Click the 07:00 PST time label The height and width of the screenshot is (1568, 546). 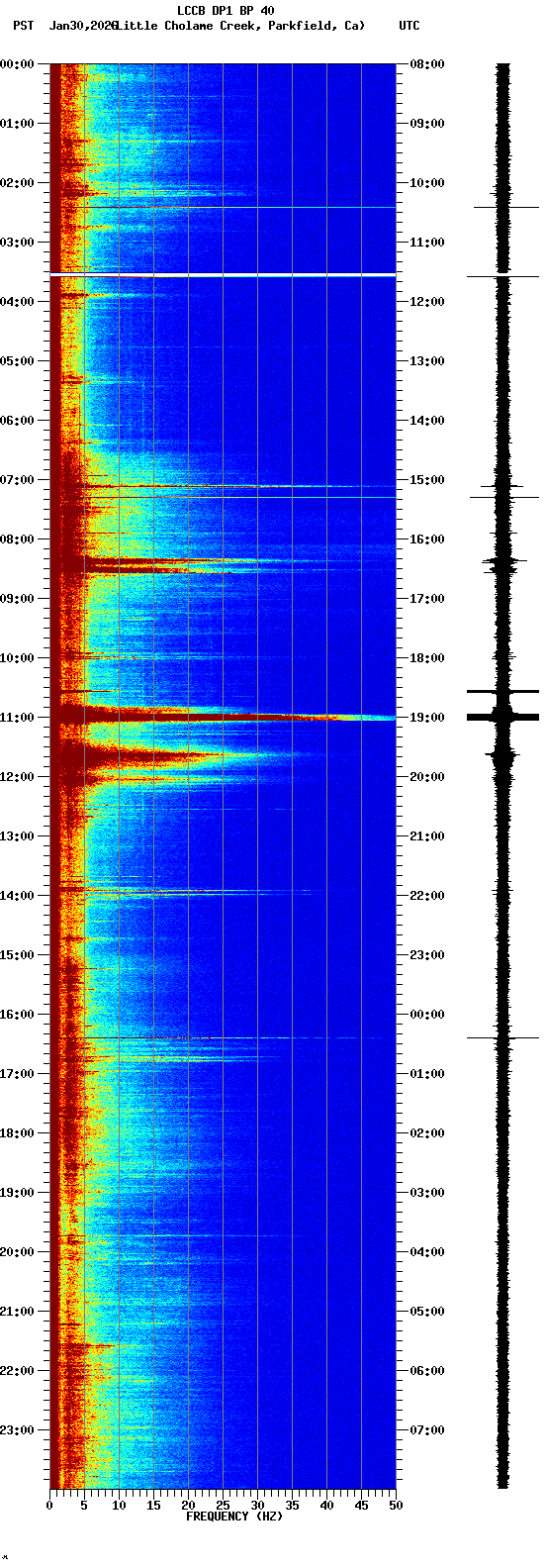(17, 480)
